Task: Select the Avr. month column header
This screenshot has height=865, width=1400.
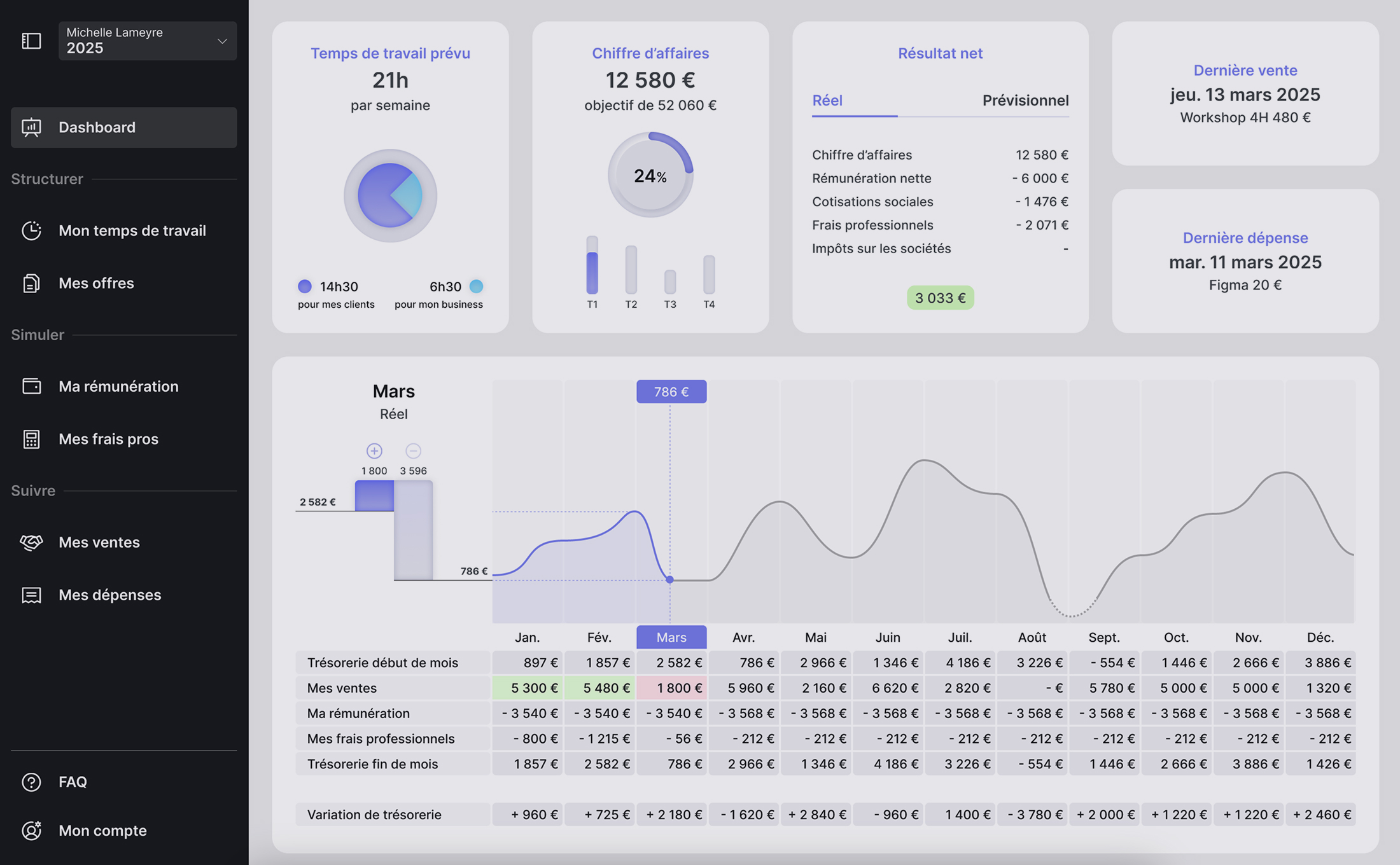Action: (743, 637)
